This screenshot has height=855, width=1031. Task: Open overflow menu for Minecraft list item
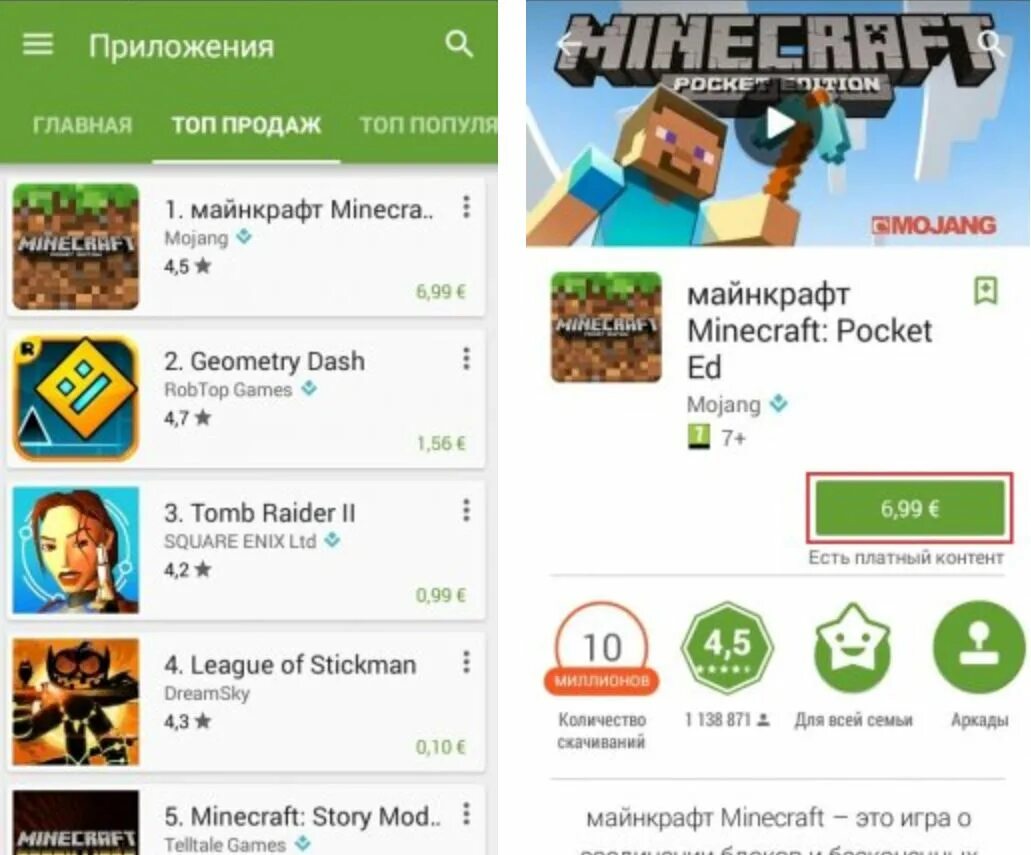[466, 207]
